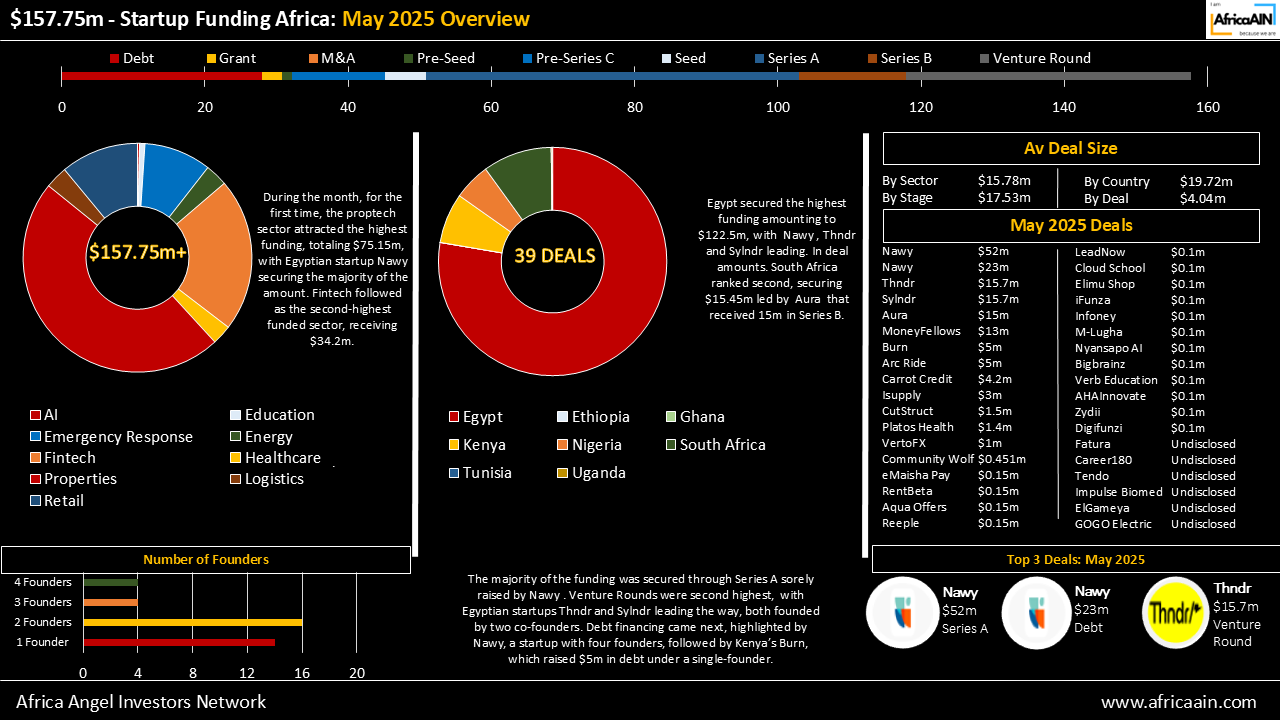
Task: Click the Education sector legend swatch
Action: tap(236, 415)
